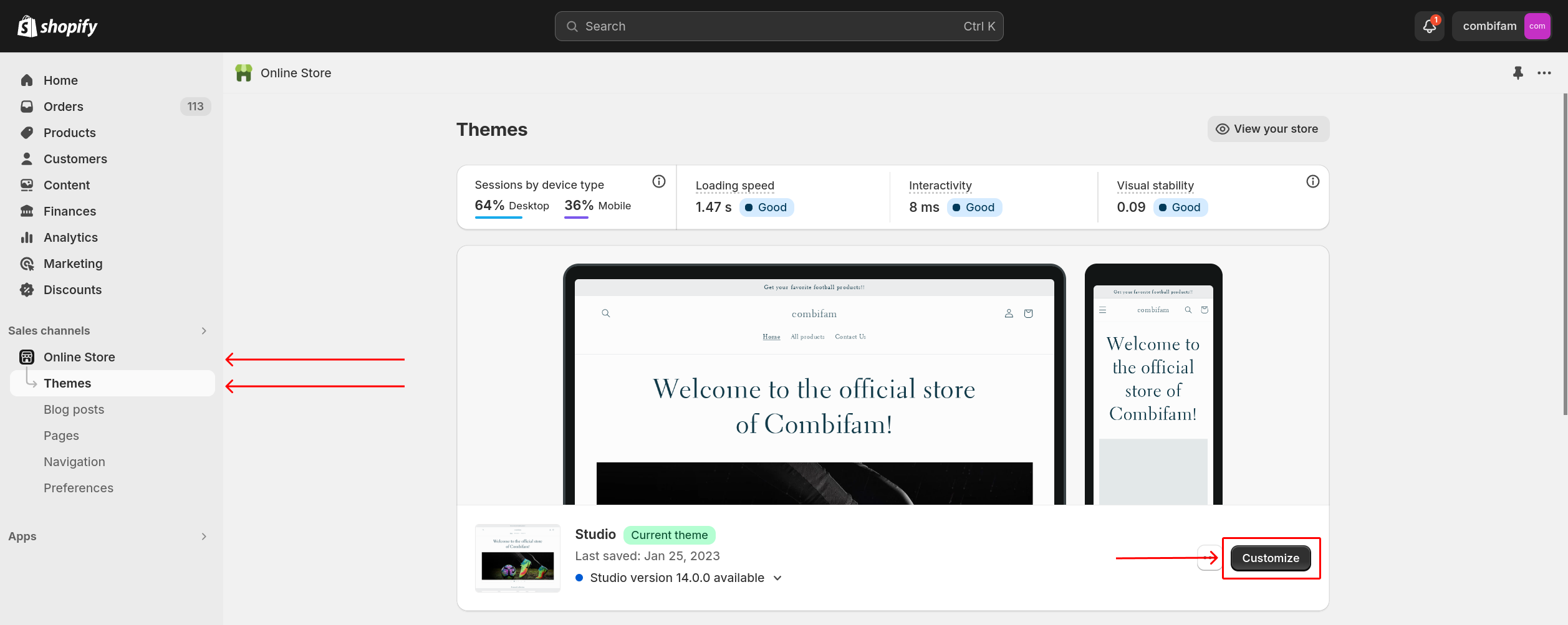
Task: Pin the Online Store page
Action: pos(1517,73)
